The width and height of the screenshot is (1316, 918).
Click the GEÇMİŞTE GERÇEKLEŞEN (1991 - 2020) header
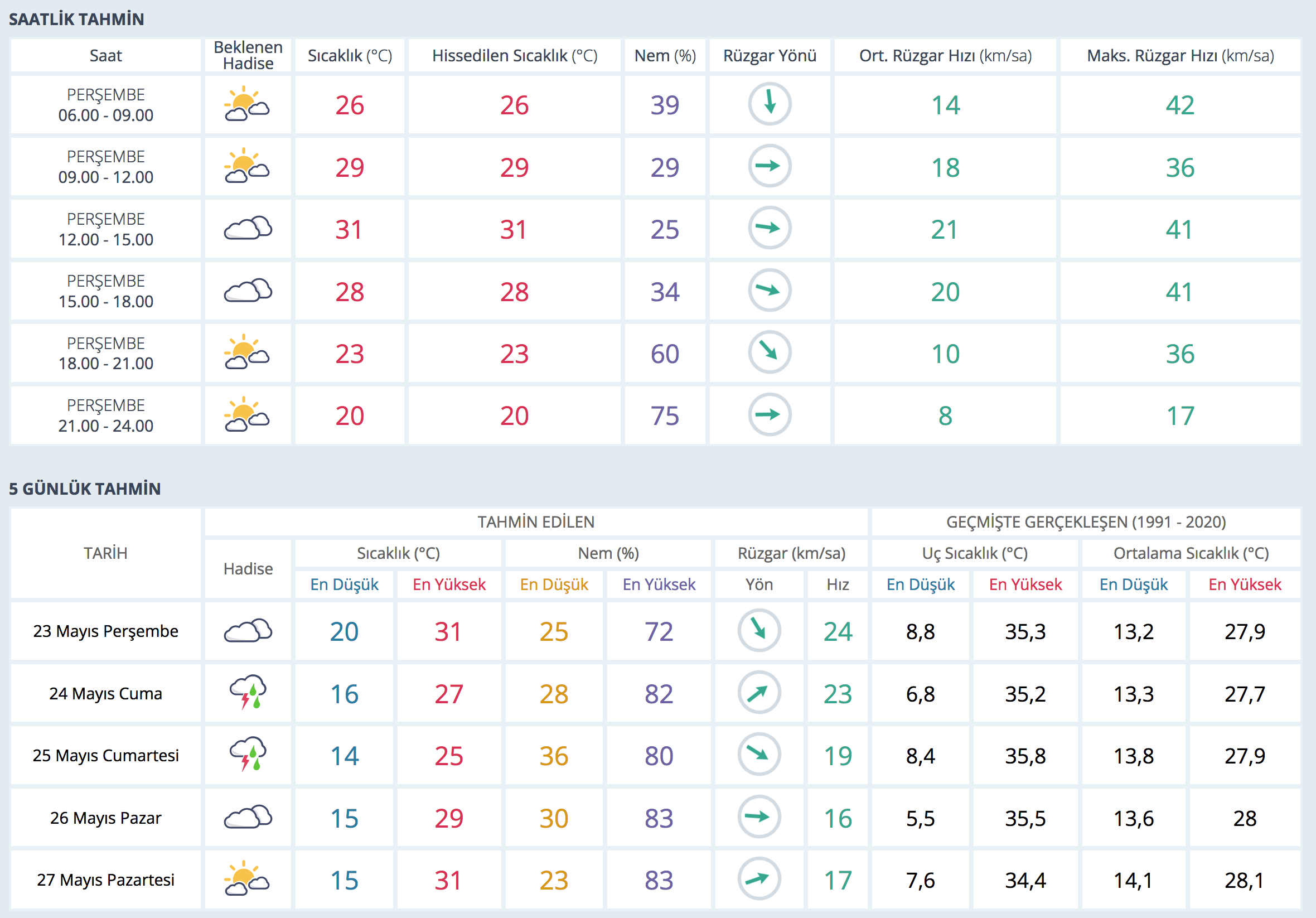coord(1086,522)
